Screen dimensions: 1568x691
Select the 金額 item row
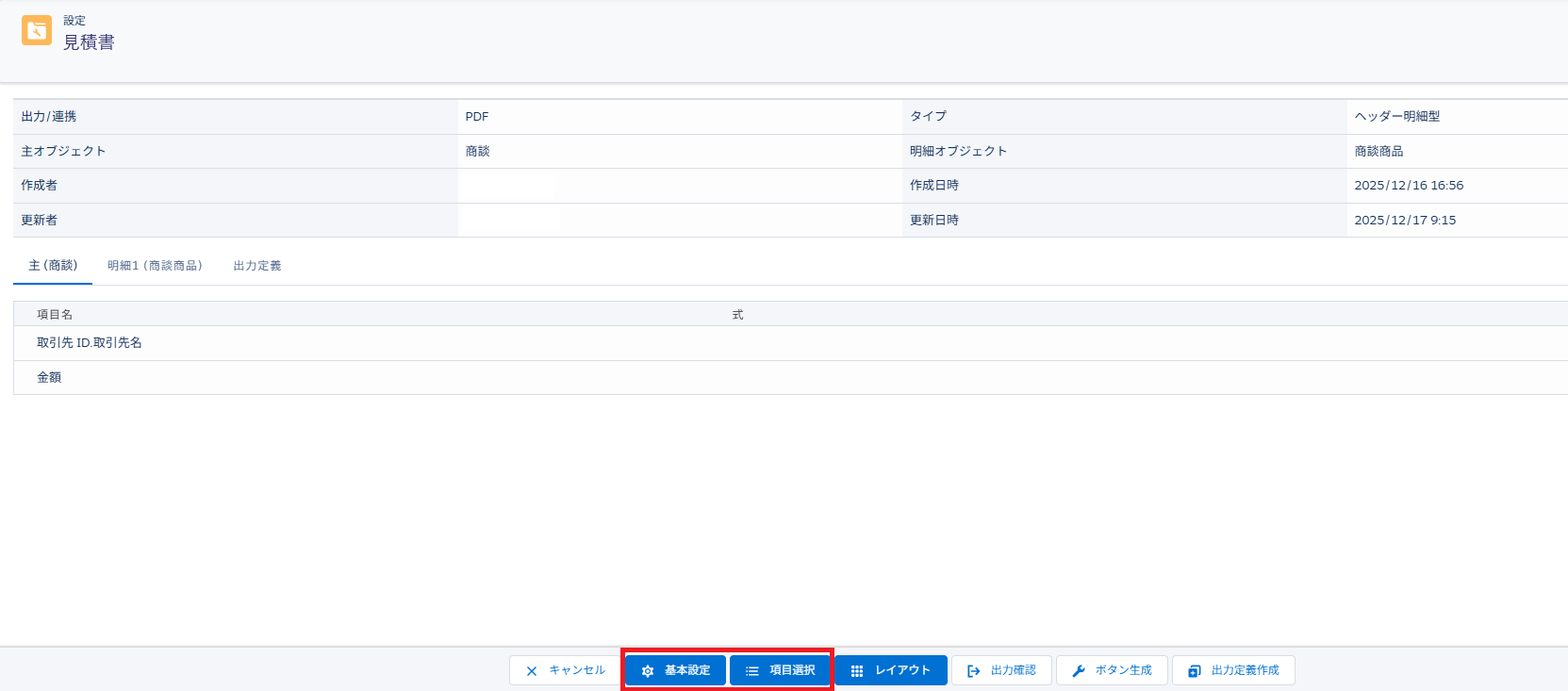coord(49,377)
